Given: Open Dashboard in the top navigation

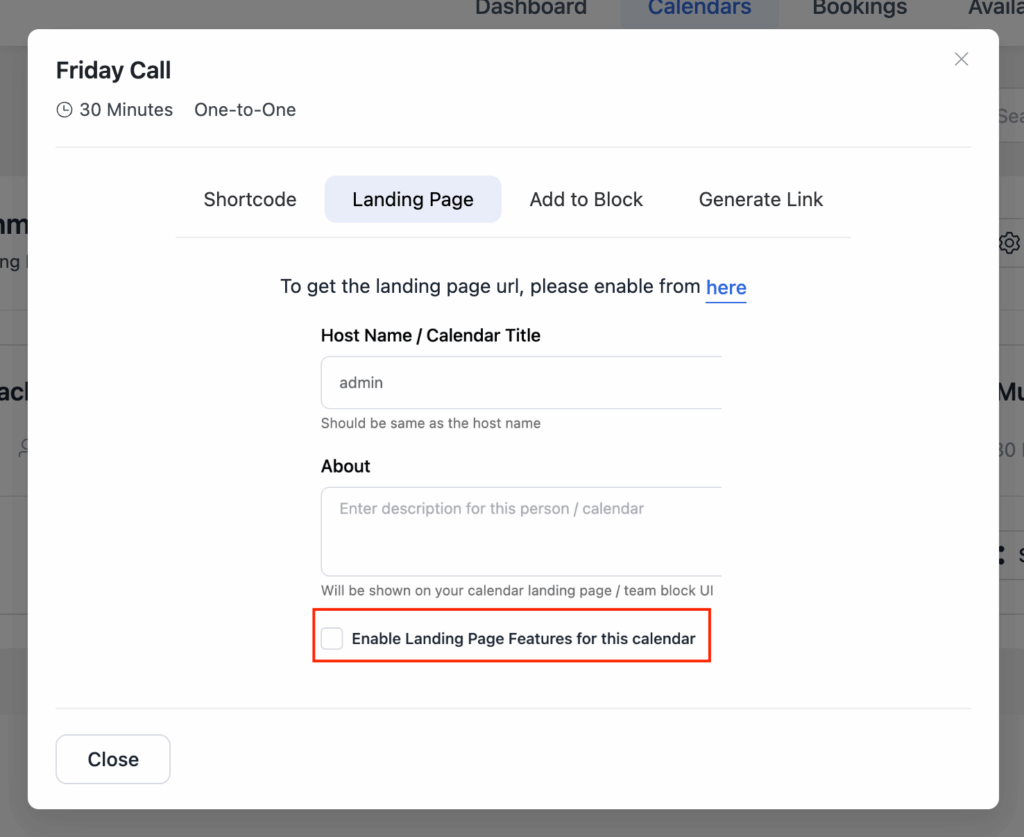Looking at the screenshot, I should point(531,9).
